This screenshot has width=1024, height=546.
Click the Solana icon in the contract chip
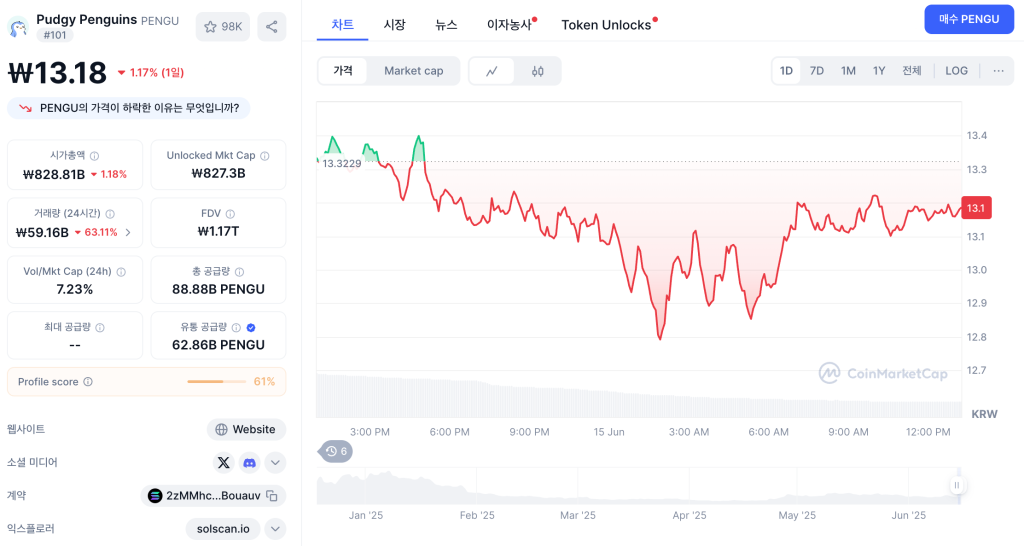[x=155, y=496]
